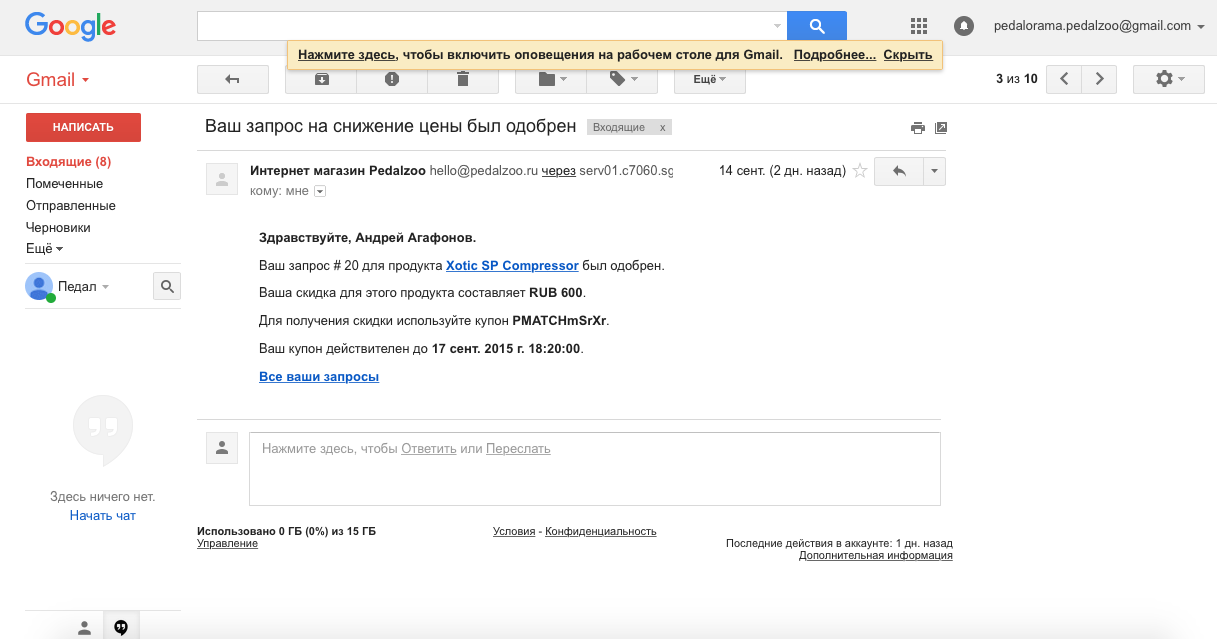
Task: Reply using the arrow button
Action: (x=899, y=171)
